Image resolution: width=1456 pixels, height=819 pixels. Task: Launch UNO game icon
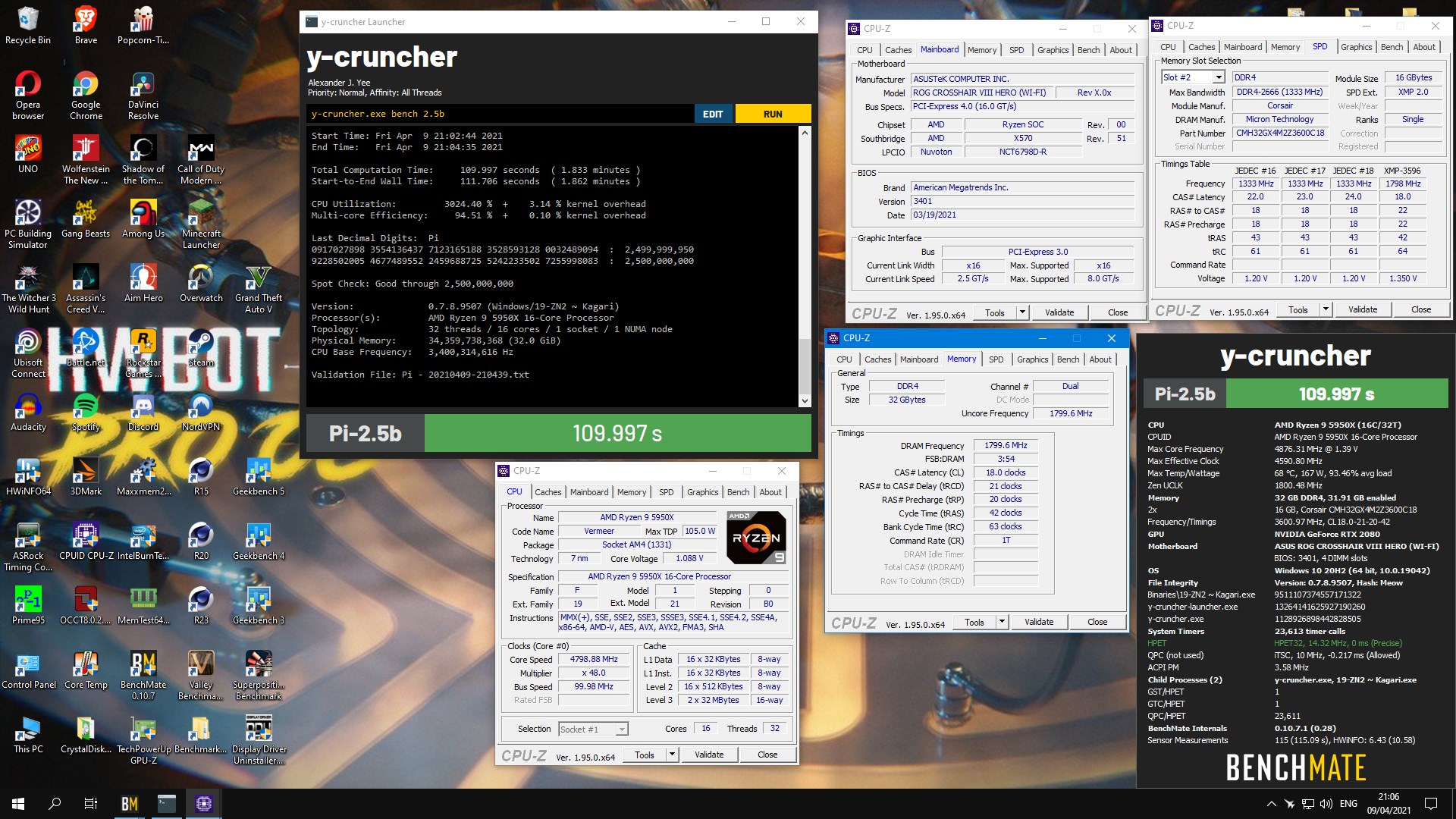click(x=28, y=154)
